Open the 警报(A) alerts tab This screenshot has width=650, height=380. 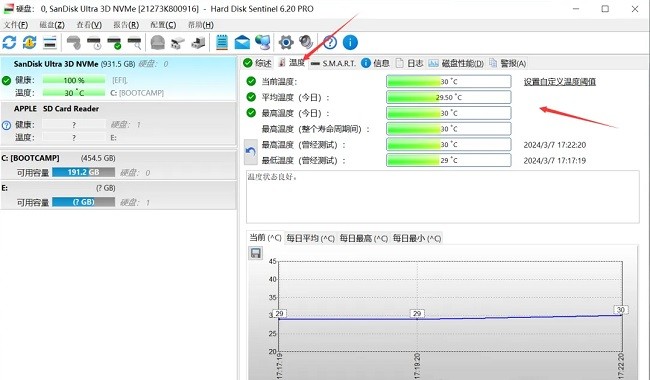508,63
